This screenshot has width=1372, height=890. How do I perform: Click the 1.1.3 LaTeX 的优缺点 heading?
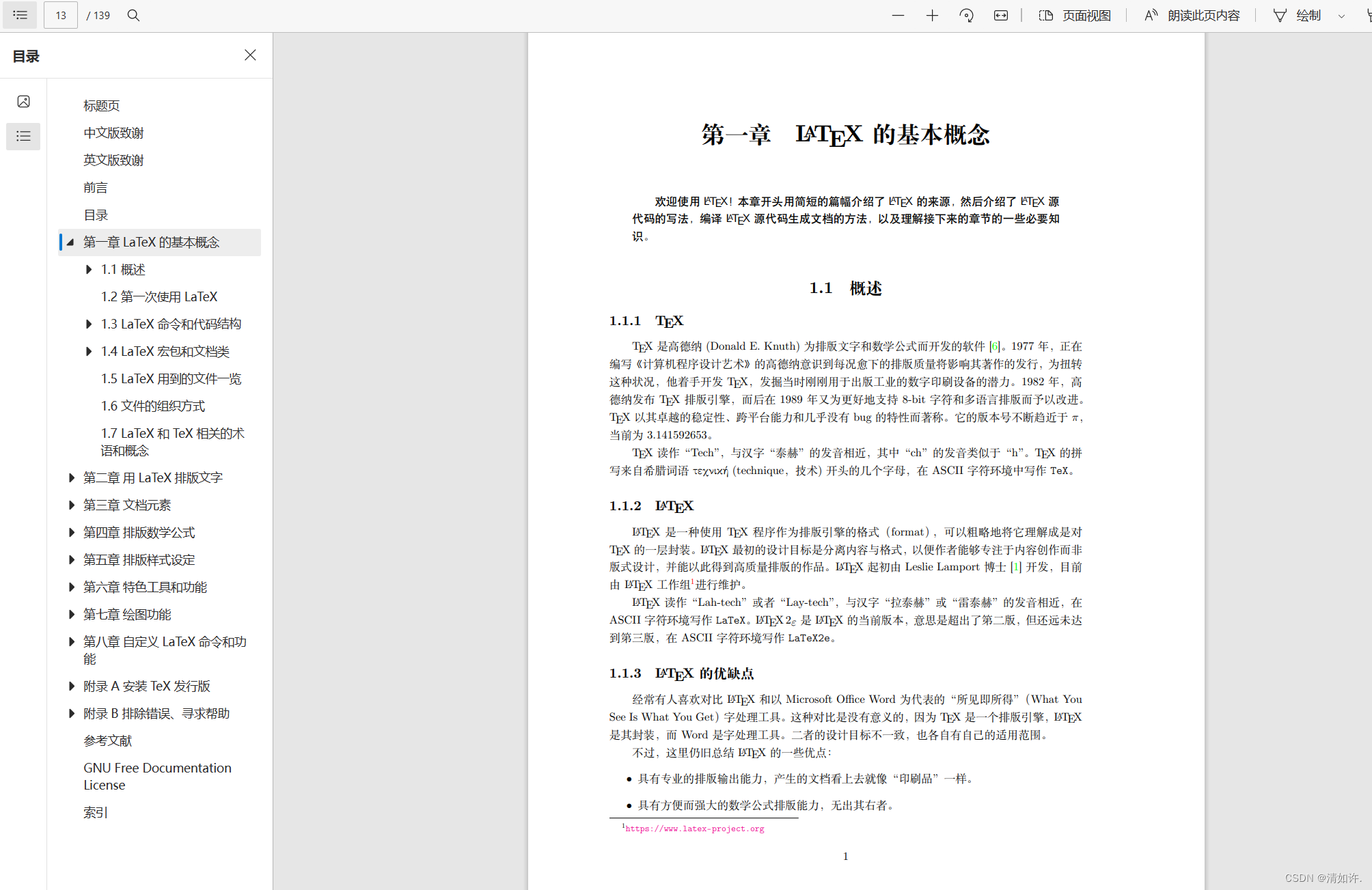pyautogui.click(x=681, y=673)
